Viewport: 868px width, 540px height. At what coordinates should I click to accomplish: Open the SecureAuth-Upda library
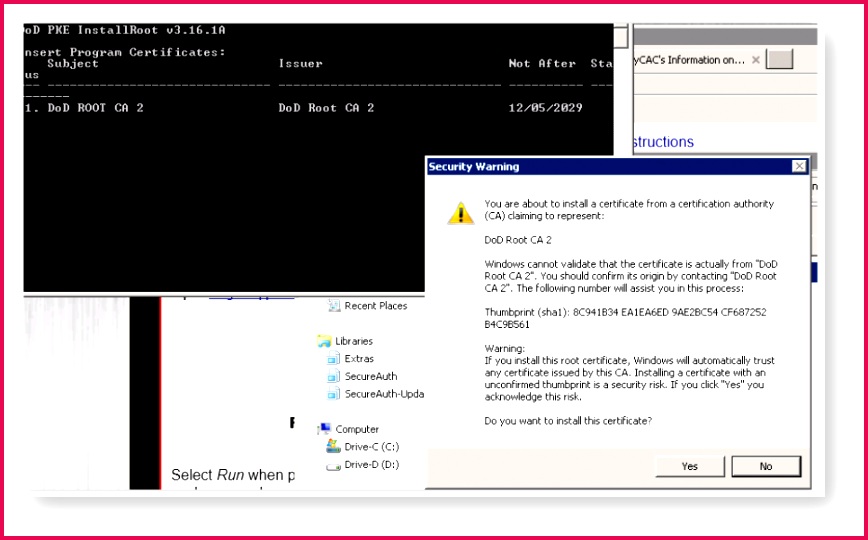[384, 394]
